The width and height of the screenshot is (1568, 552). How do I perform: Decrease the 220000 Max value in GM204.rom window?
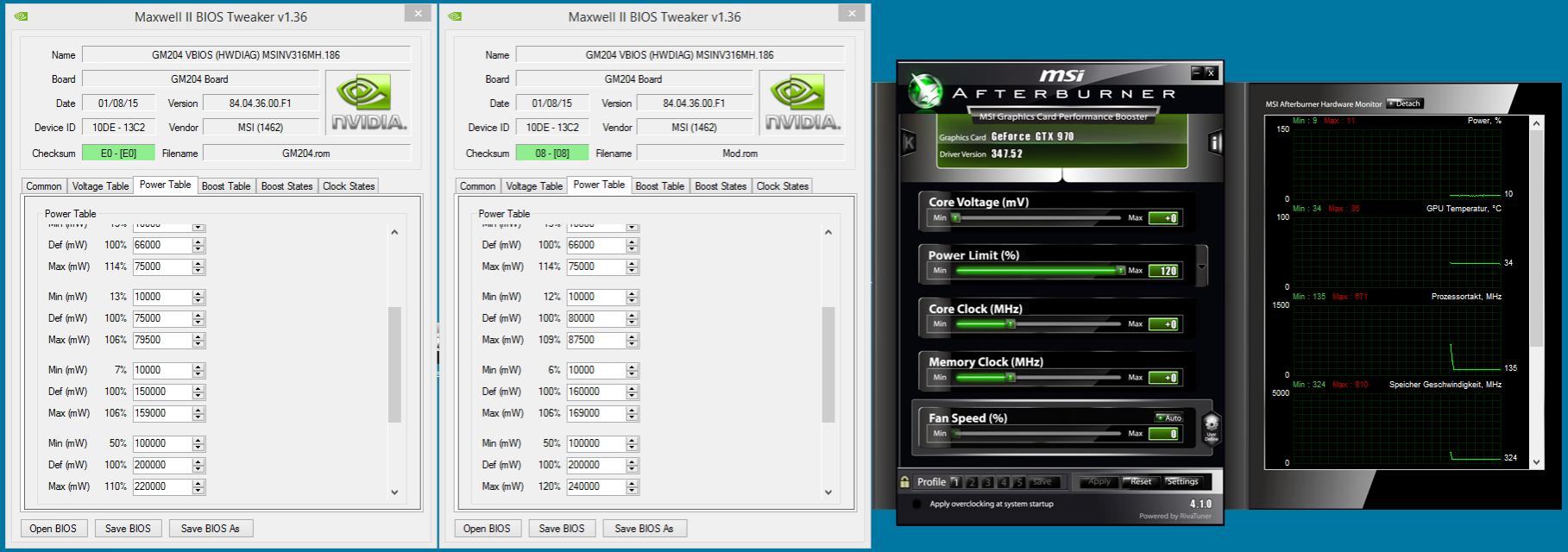tap(198, 490)
